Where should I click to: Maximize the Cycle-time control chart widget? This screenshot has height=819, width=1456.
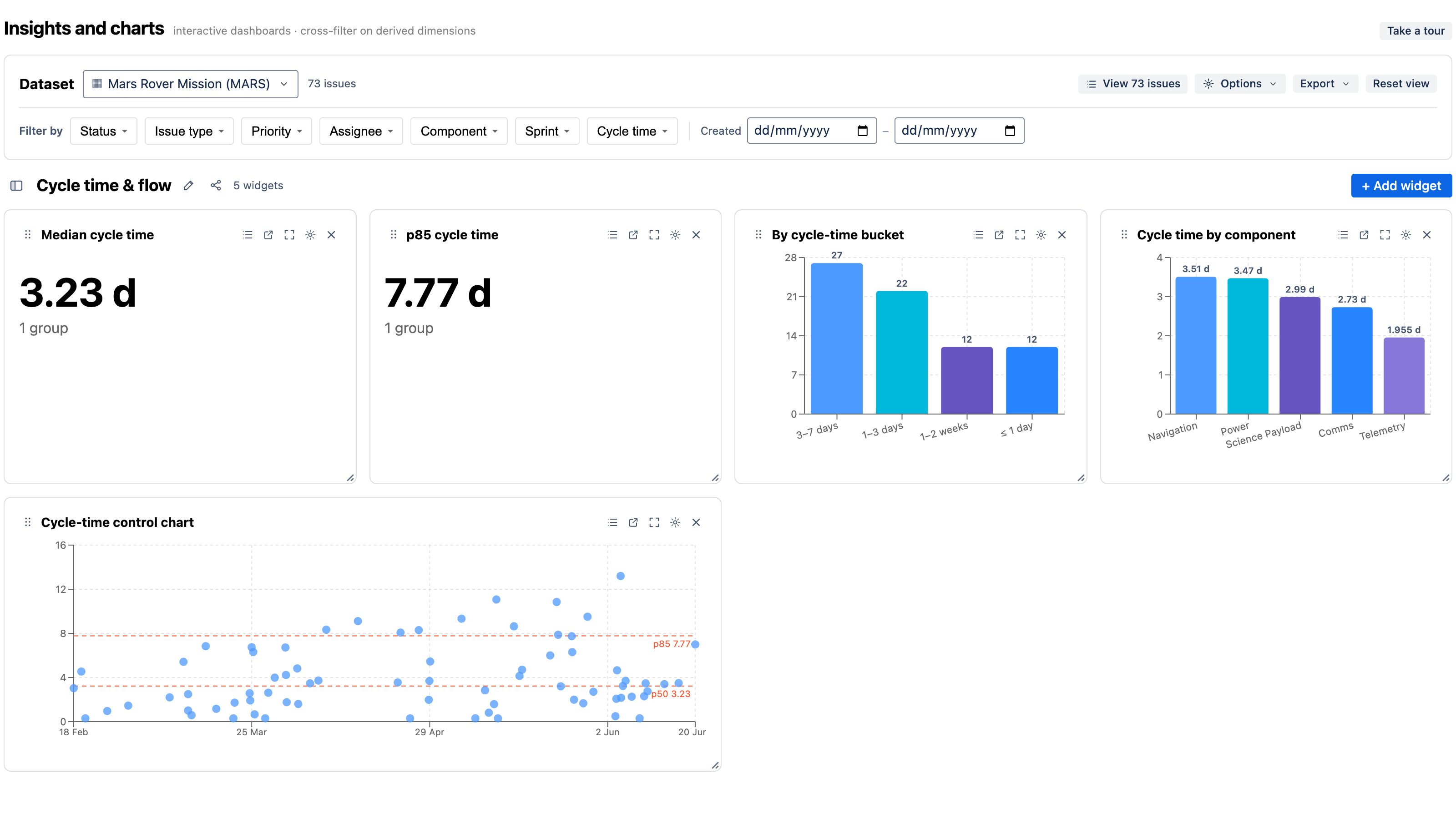click(x=654, y=522)
